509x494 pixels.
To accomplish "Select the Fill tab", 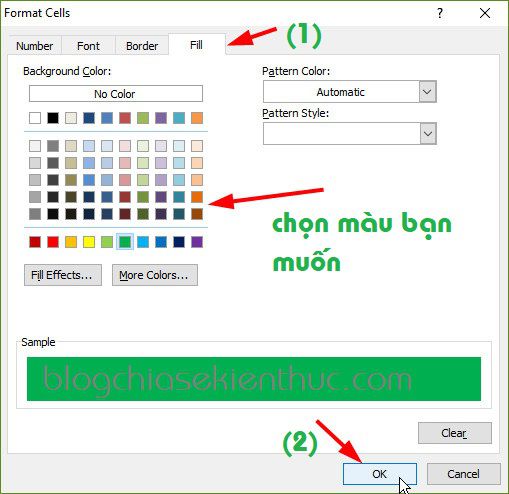I will [196, 45].
